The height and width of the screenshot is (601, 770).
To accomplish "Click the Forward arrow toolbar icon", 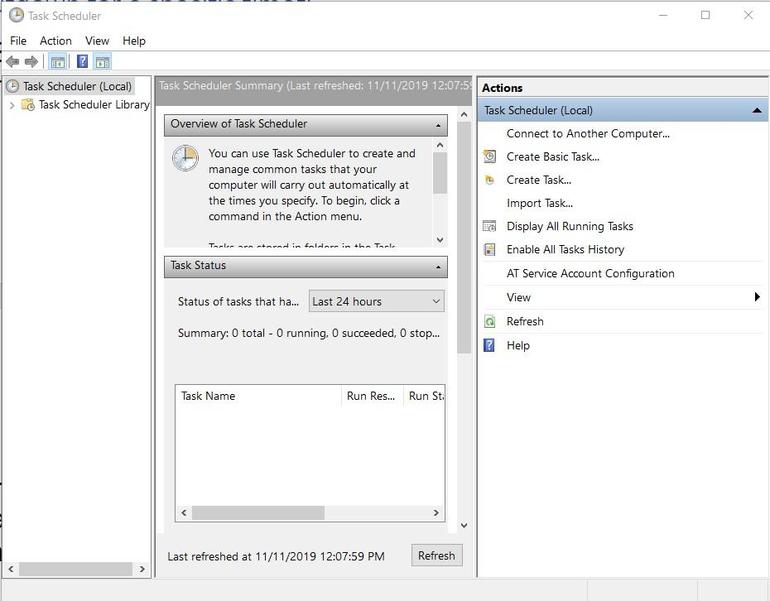I will tap(31, 61).
